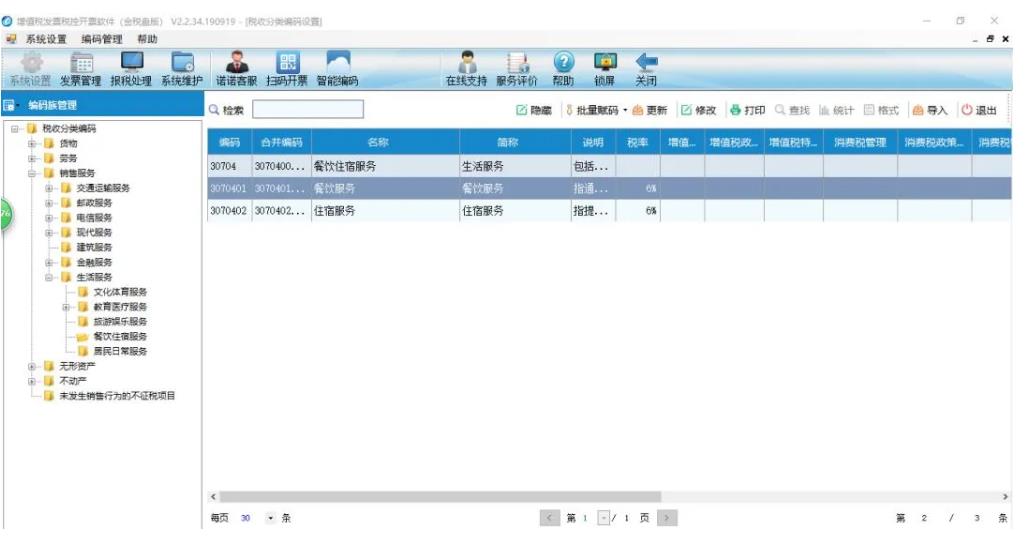Image resolution: width=1033 pixels, height=537 pixels.
Task: Sort by 编码 column header
Action: (x=229, y=142)
